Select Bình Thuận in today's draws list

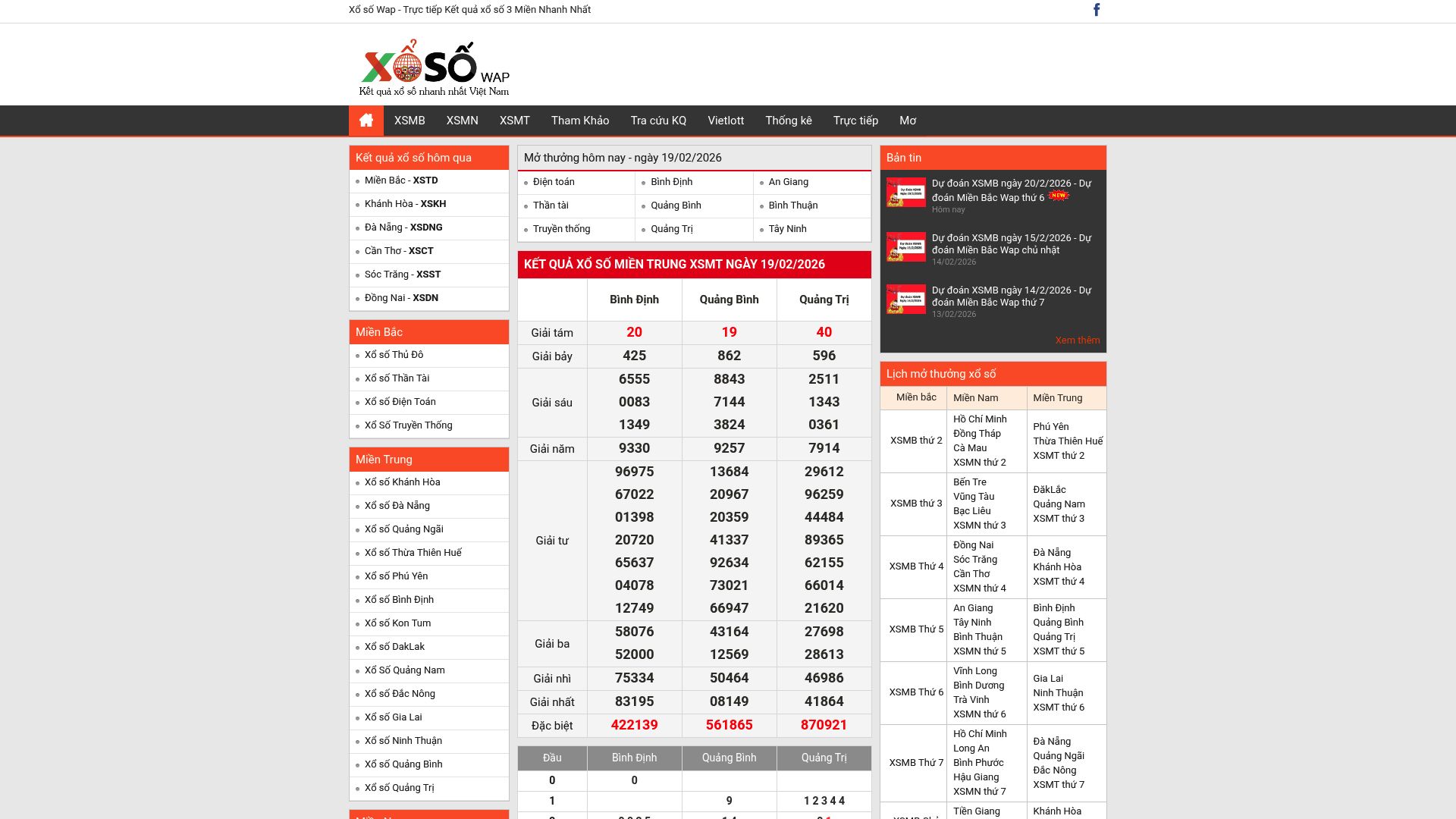pos(792,205)
